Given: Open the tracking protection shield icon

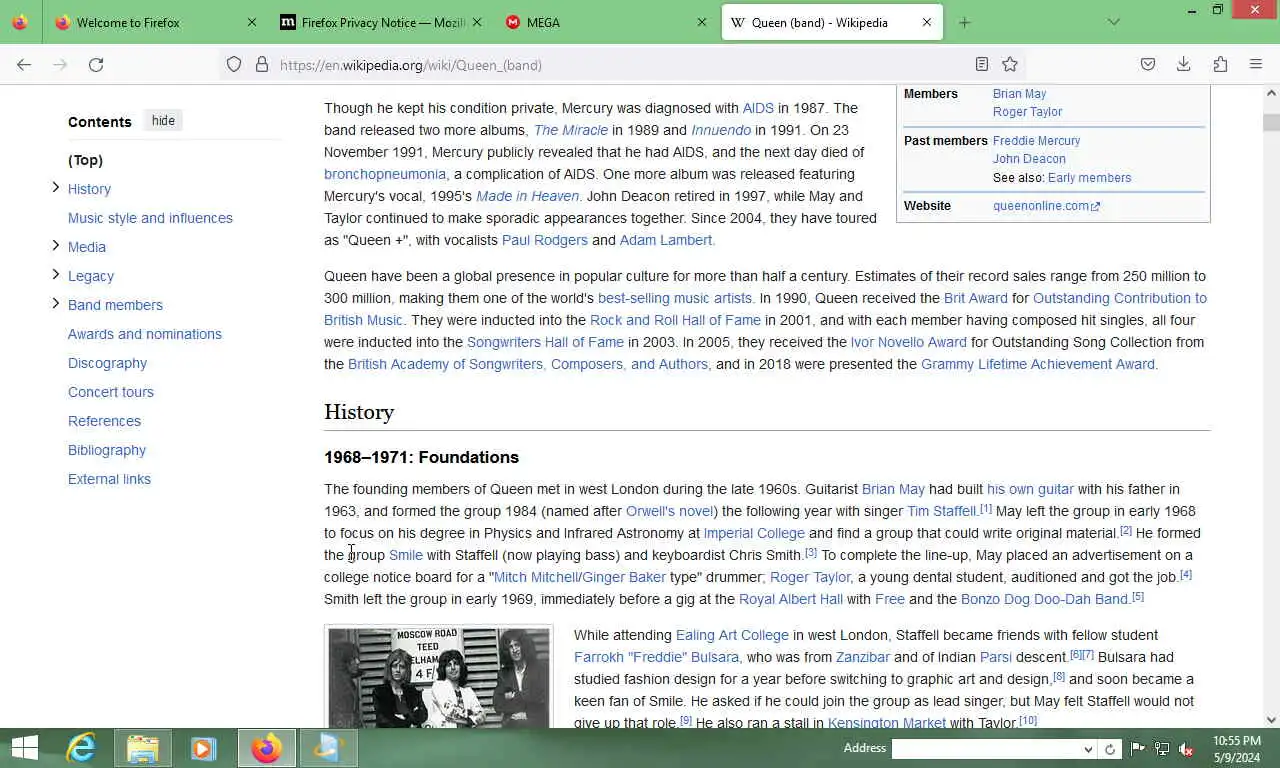Looking at the screenshot, I should [x=234, y=65].
